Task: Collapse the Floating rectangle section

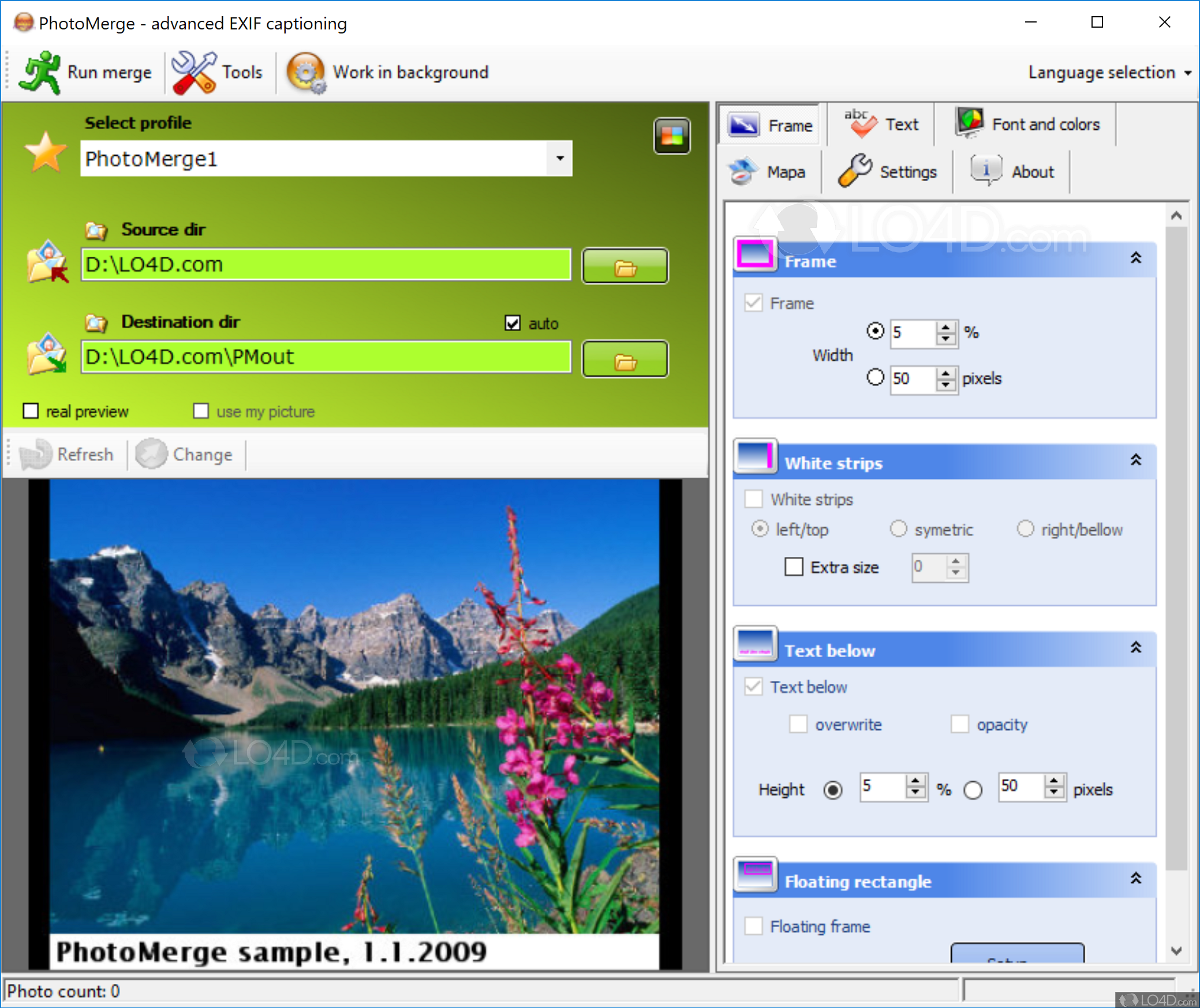Action: [x=1135, y=878]
